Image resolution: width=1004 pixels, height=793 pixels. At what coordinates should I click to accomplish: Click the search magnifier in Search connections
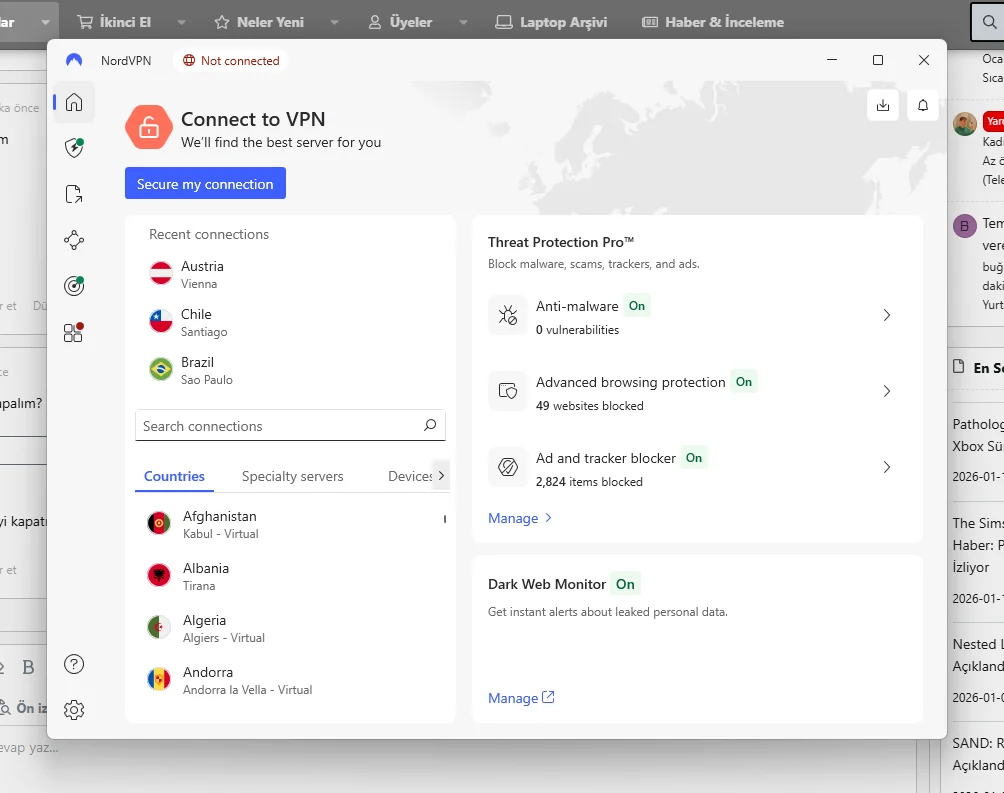430,425
